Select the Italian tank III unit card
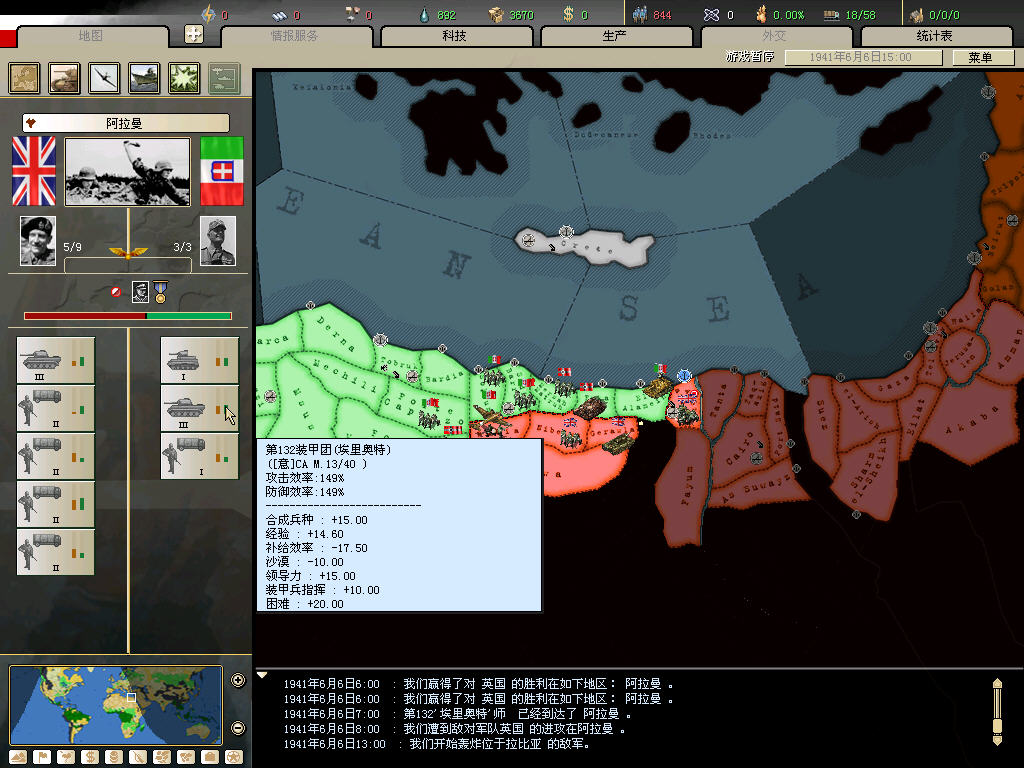 (x=200, y=408)
